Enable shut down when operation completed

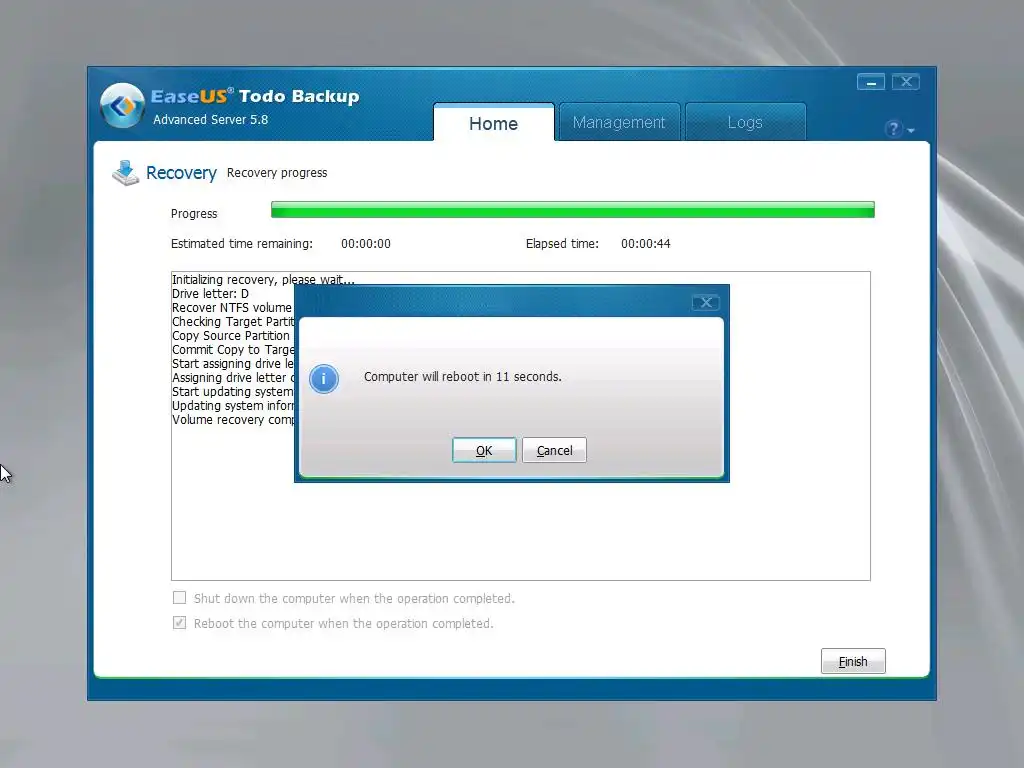pos(180,598)
